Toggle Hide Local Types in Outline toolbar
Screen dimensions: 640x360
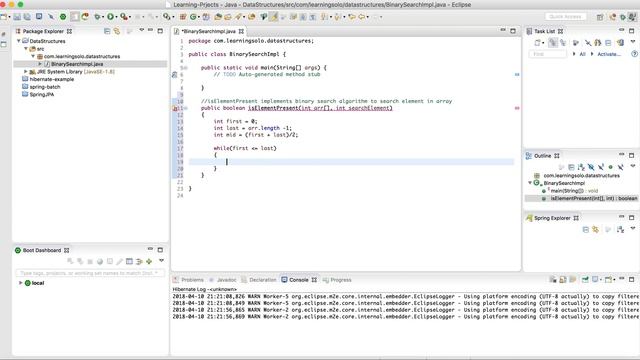(x=620, y=167)
